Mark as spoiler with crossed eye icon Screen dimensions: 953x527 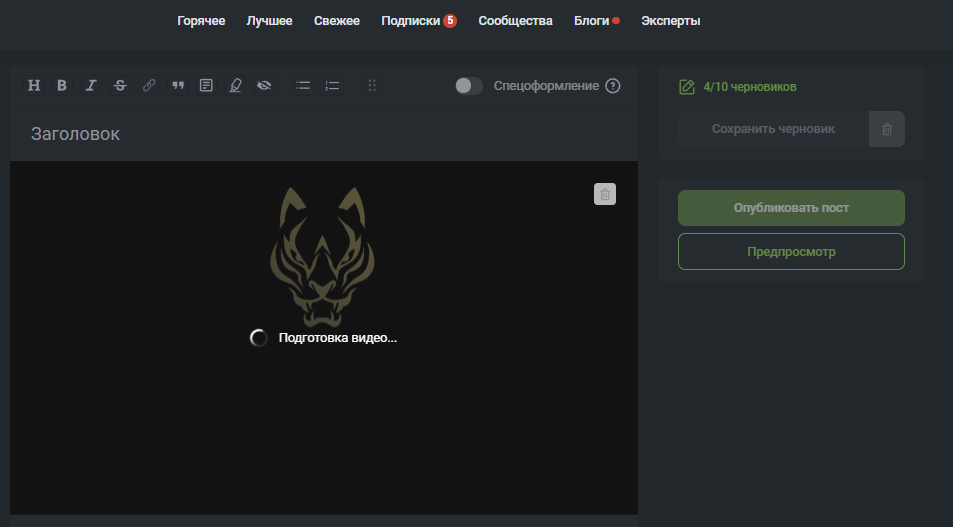tap(264, 86)
